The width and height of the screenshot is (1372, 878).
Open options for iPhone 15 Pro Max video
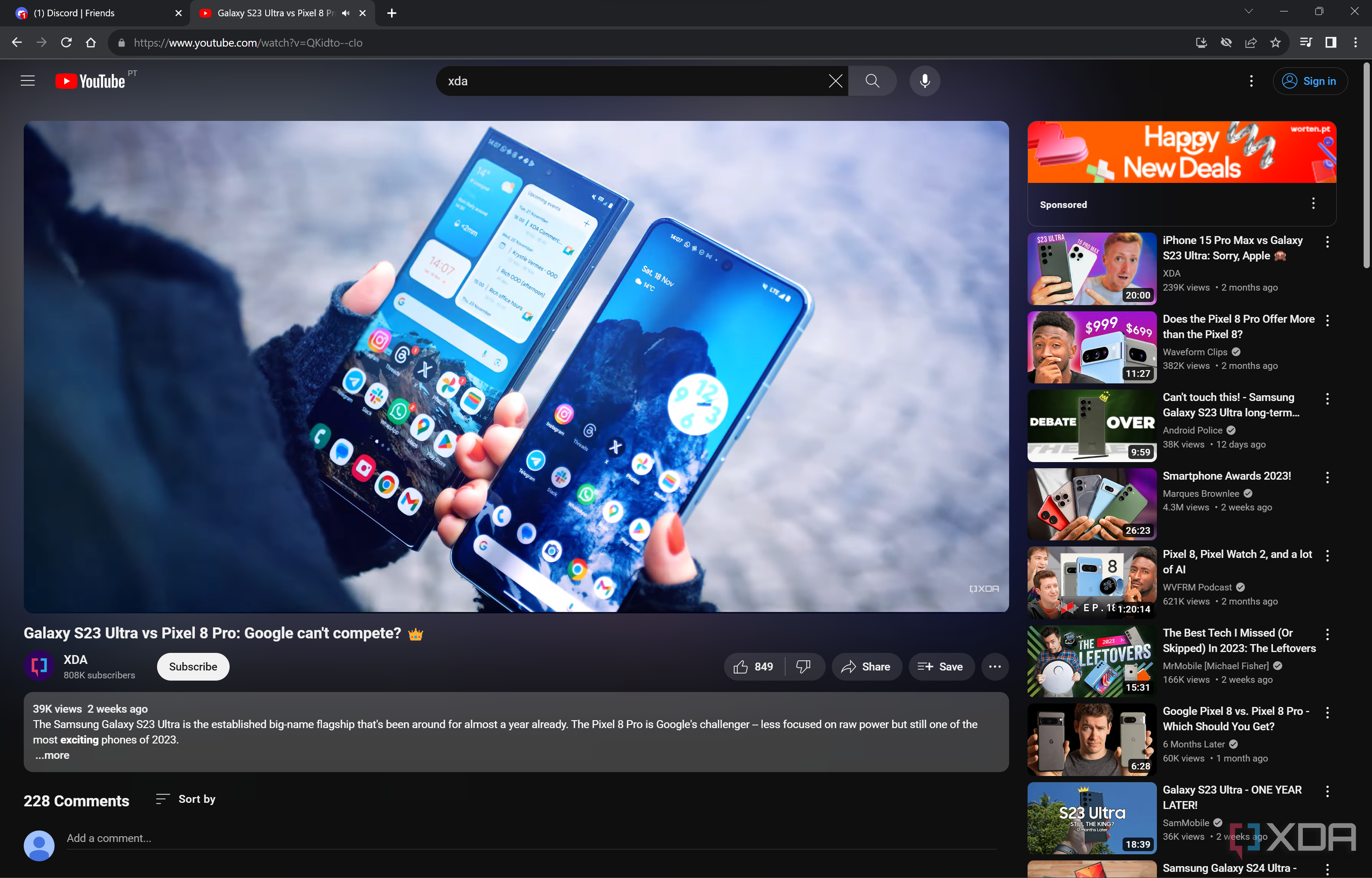point(1328,242)
